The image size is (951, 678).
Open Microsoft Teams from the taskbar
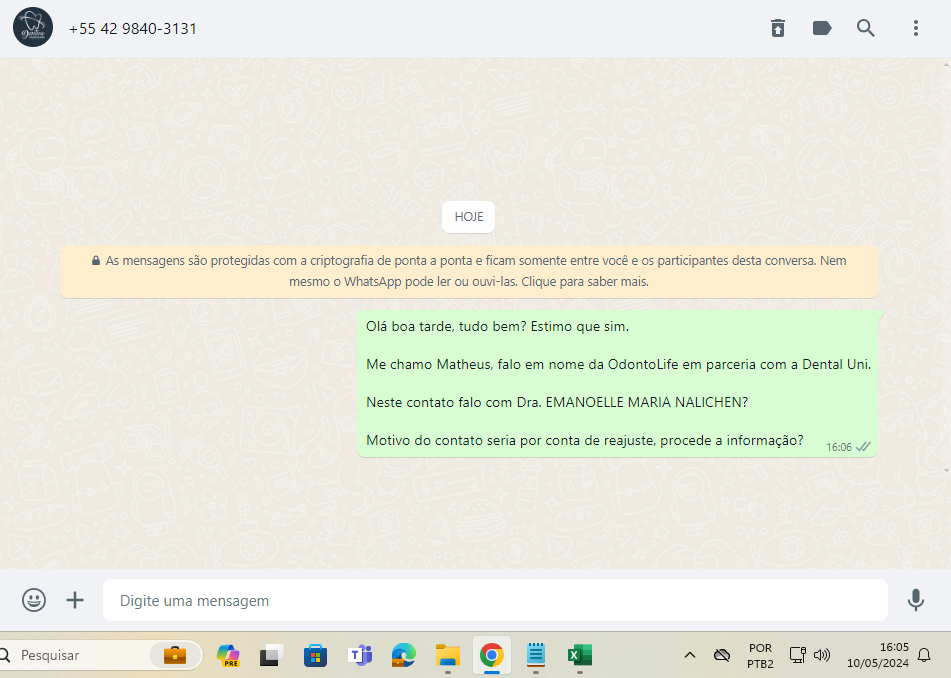359,656
